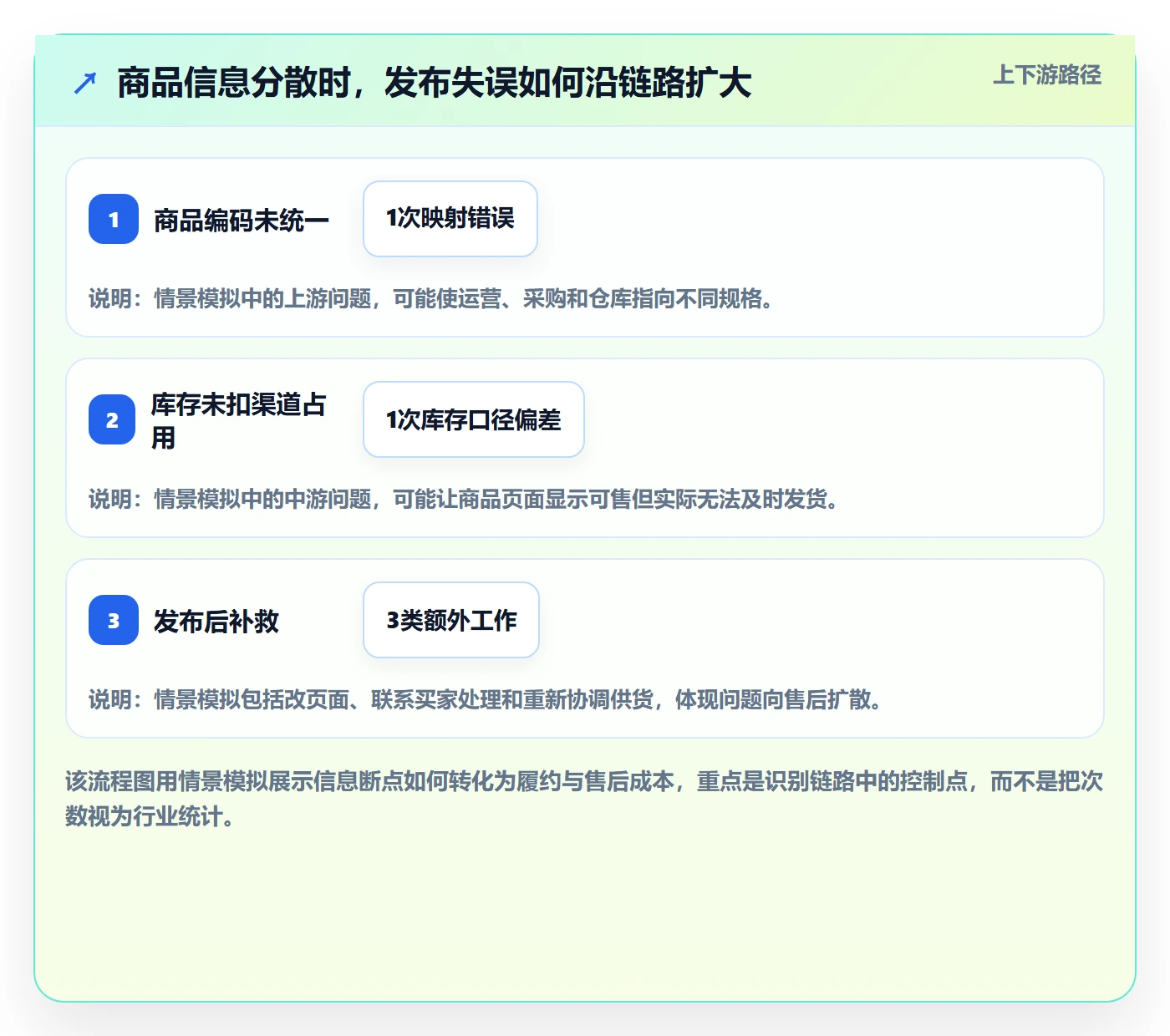Click the step 3 number badge

(x=114, y=620)
